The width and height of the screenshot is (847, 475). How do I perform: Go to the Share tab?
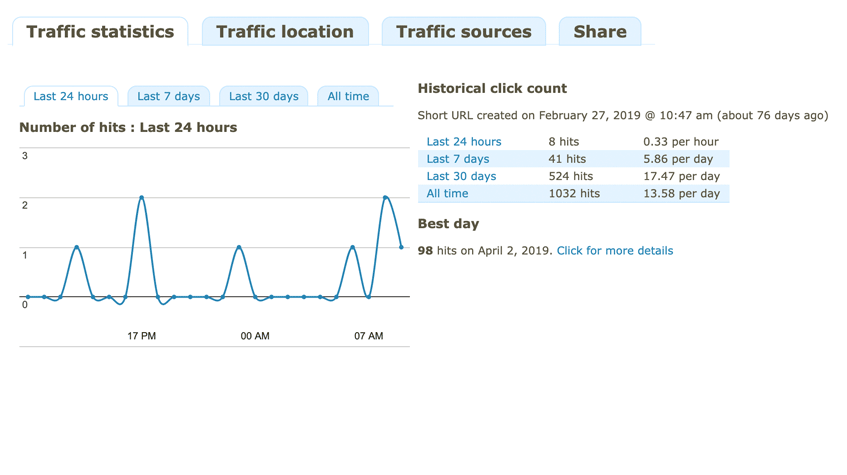click(600, 32)
